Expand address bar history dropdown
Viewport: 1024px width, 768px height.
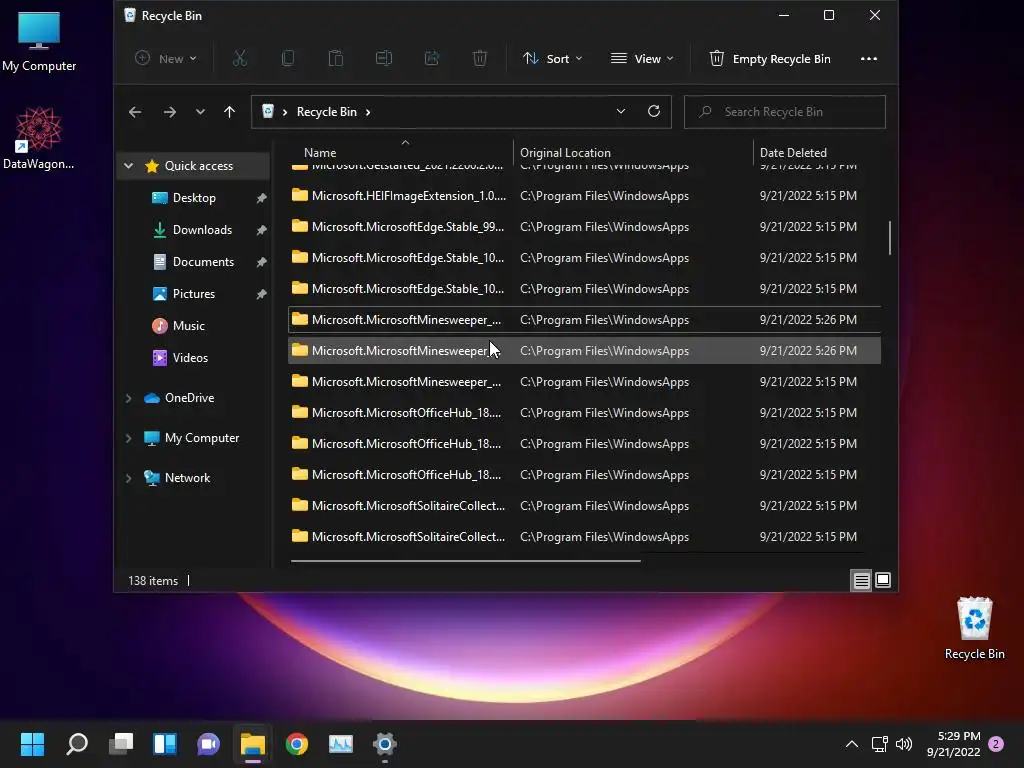(620, 112)
